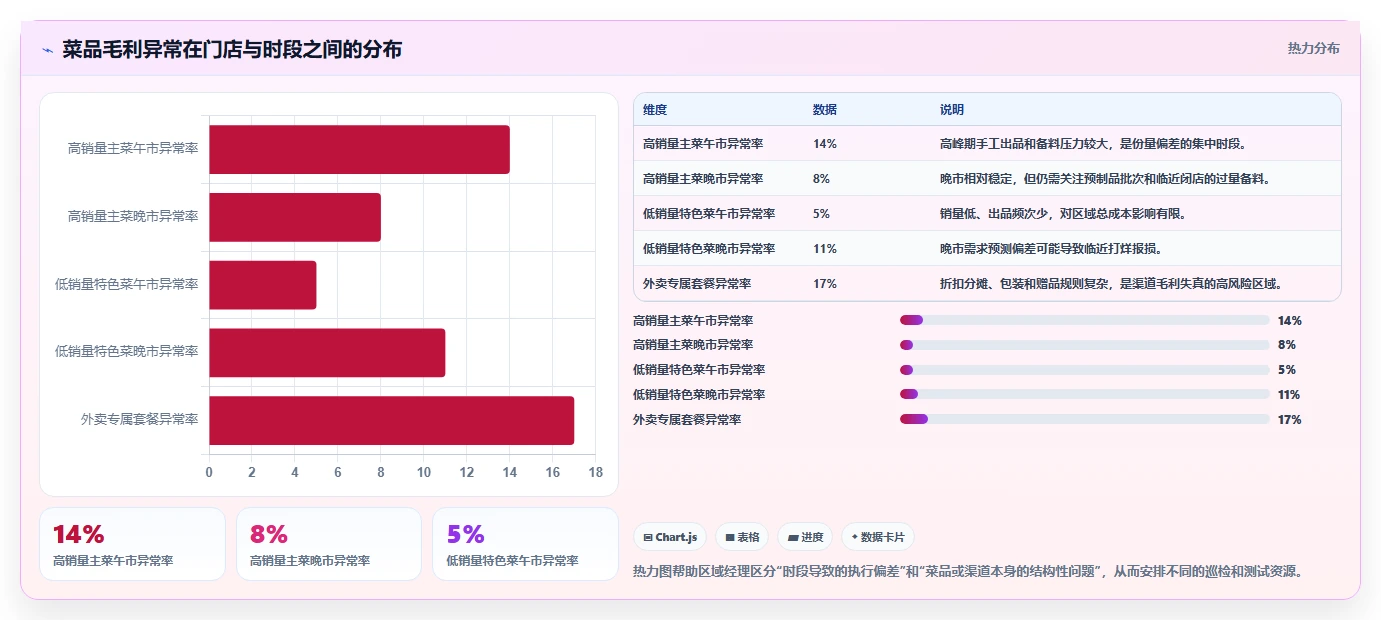The image size is (1381, 620).
Task: Select the 低销量特色菜晚市异常率 bar in chart
Action: click(x=327, y=352)
